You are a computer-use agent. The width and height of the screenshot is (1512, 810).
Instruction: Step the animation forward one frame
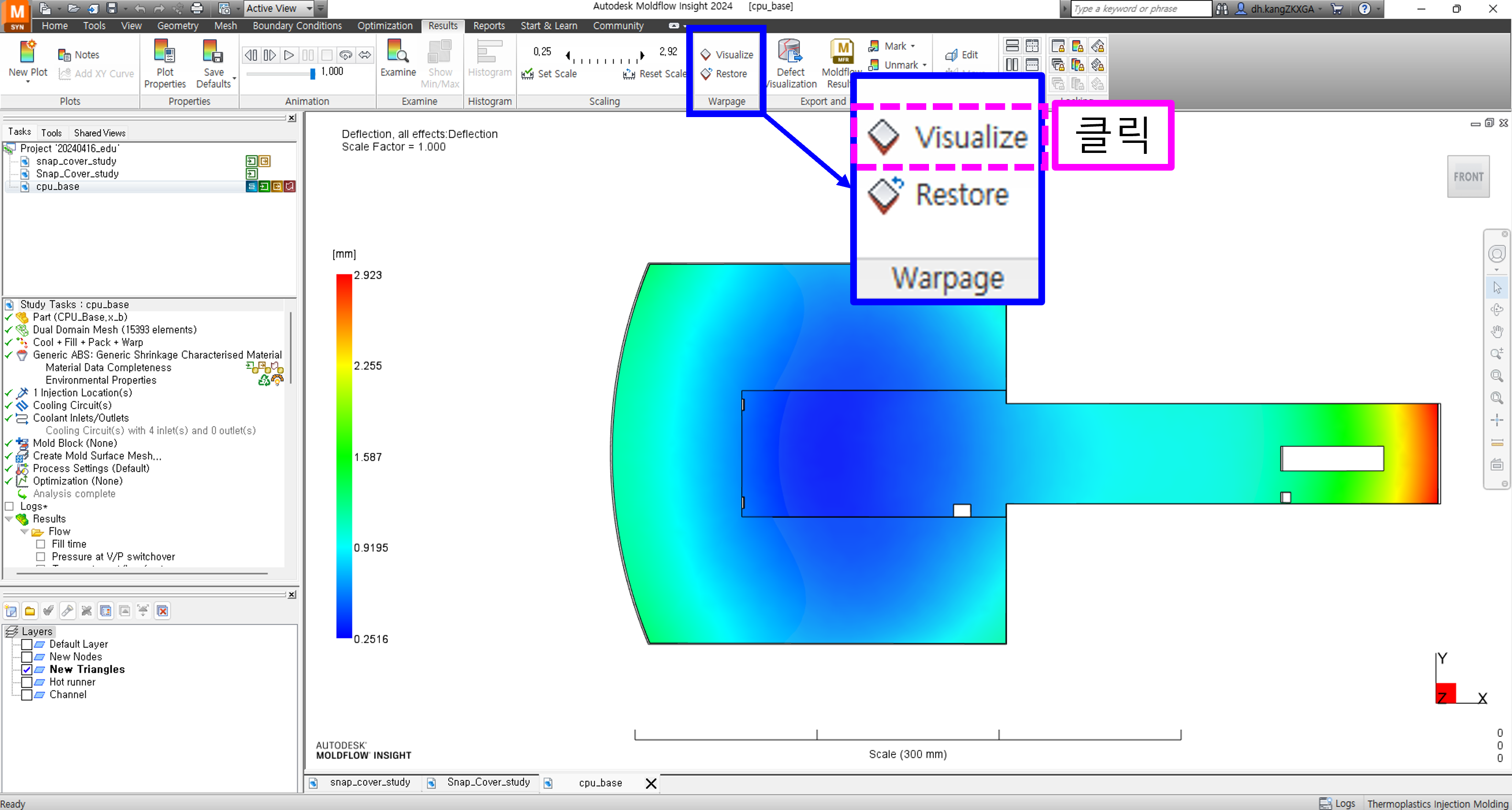tap(270, 55)
